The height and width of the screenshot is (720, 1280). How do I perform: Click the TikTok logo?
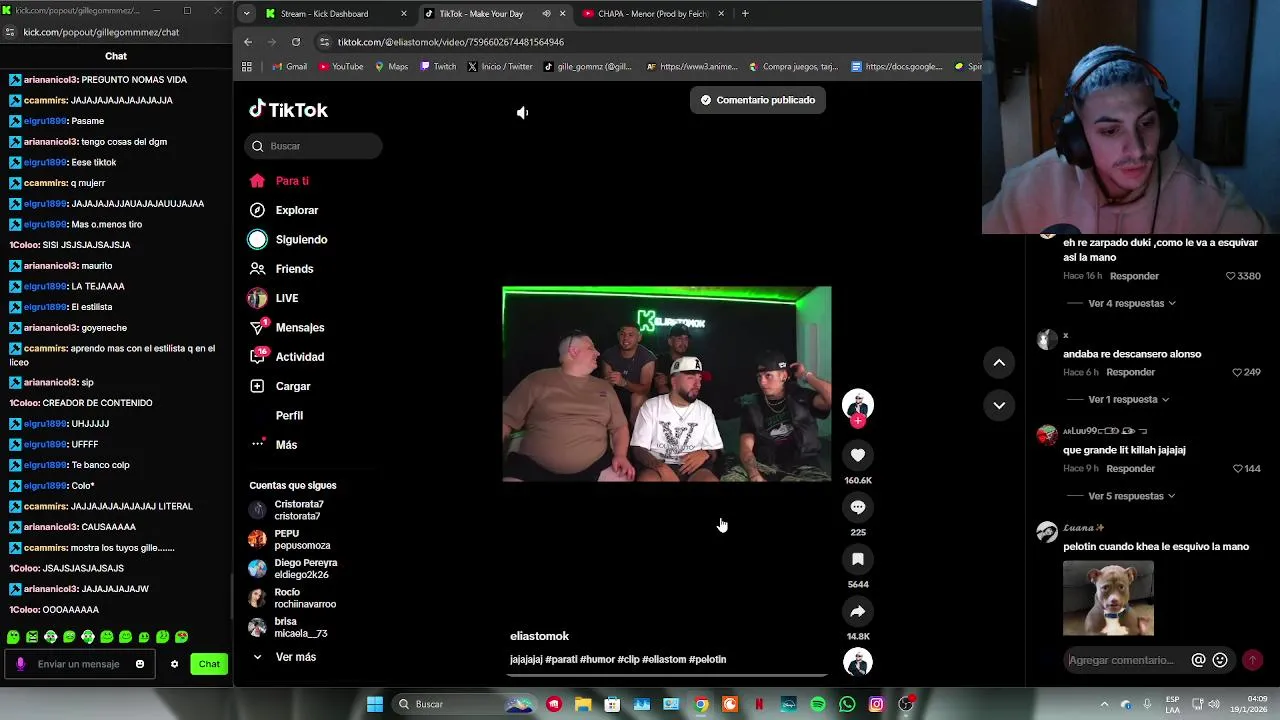[288, 110]
